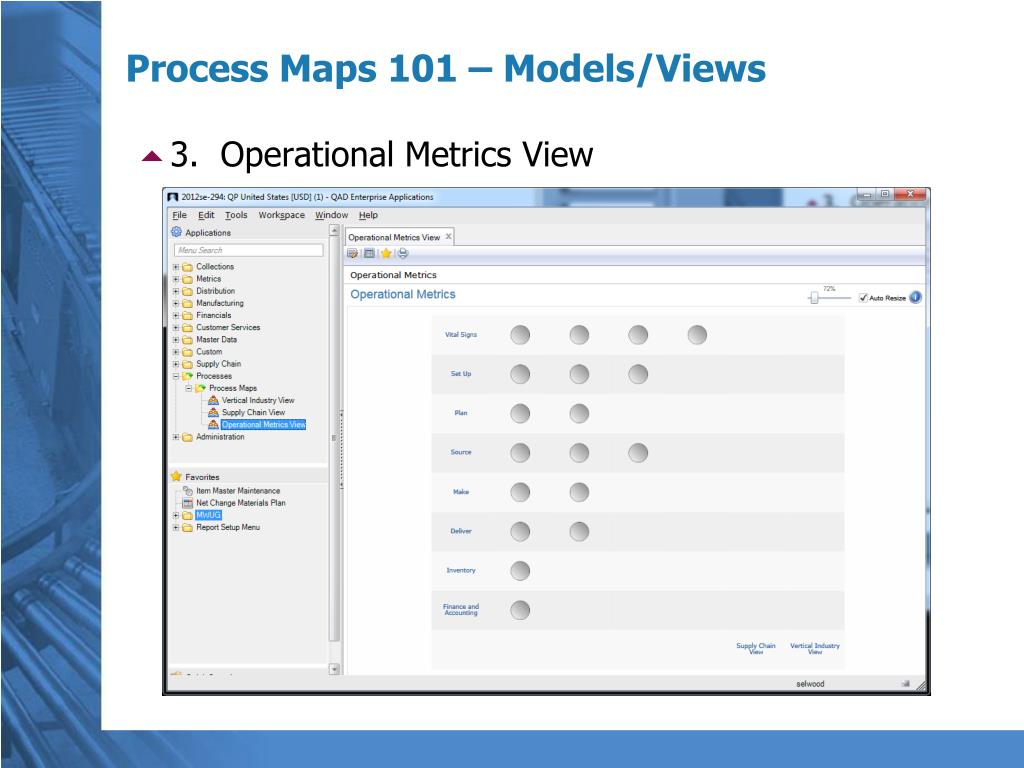The height and width of the screenshot is (768, 1024).
Task: Collapse the Process Maps subfolder
Action: 189,388
